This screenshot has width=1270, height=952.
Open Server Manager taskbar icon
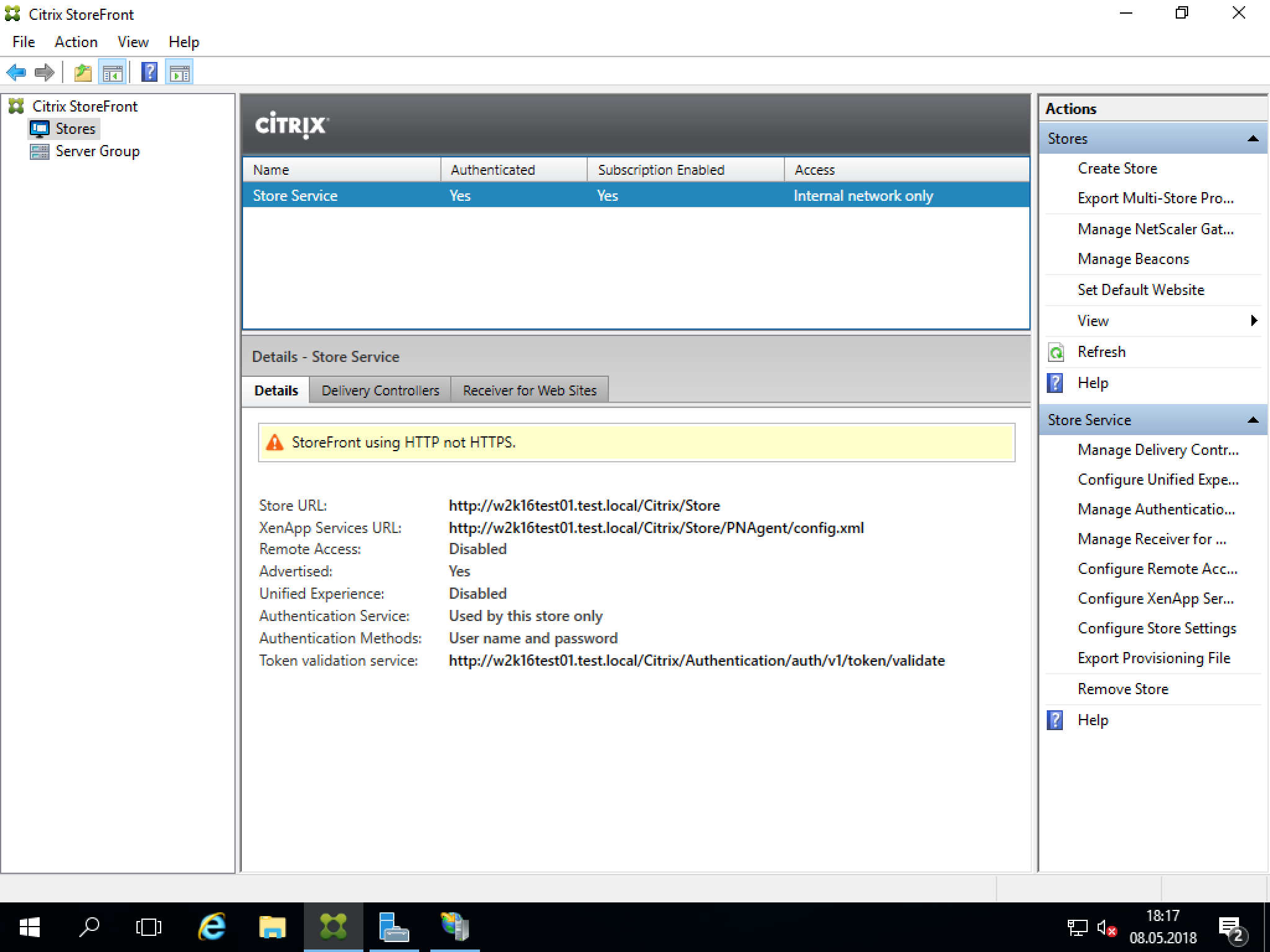tap(394, 927)
